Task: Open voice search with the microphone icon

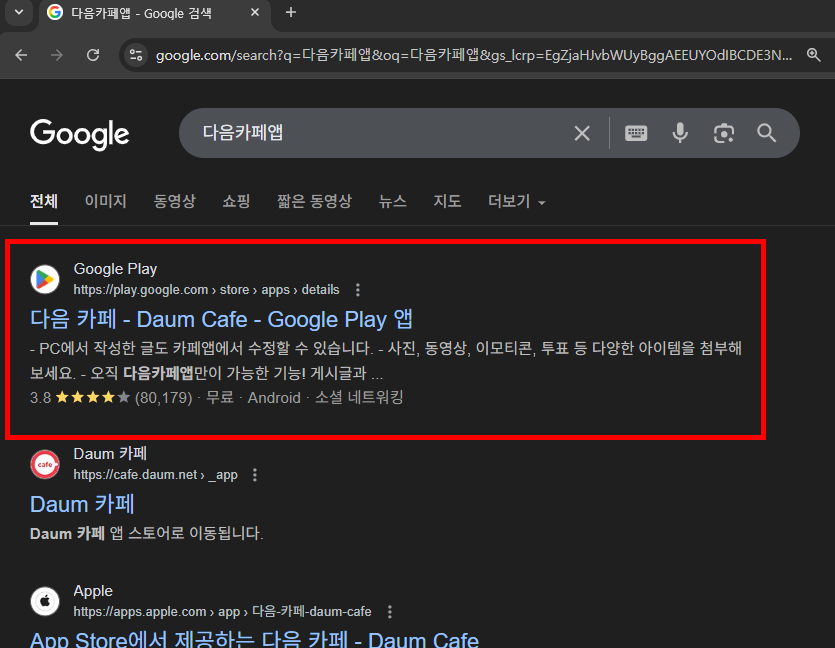Action: pos(680,132)
